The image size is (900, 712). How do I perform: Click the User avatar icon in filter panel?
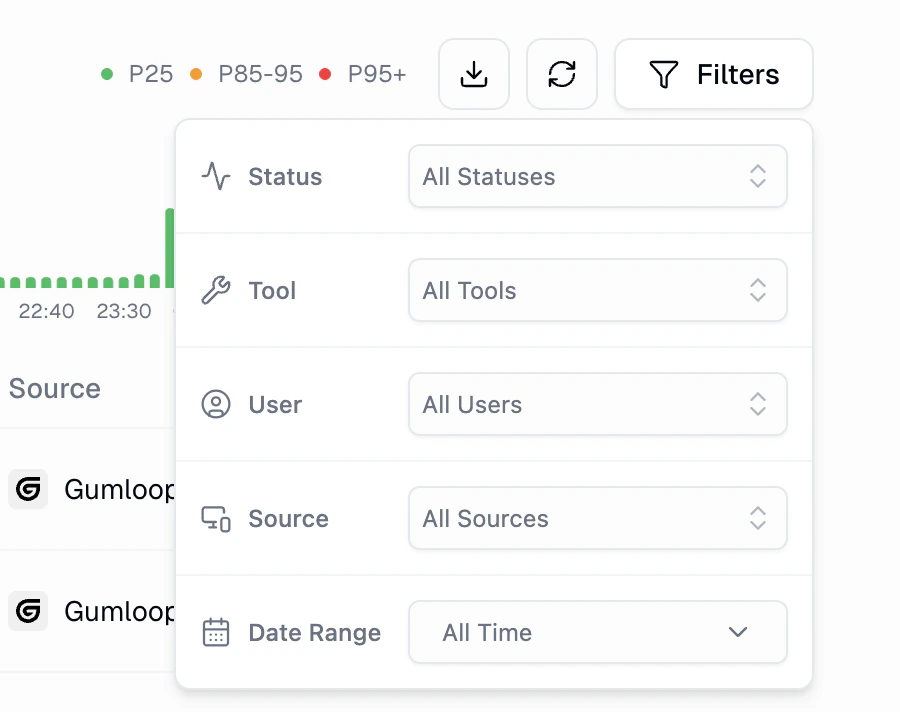[x=216, y=404]
